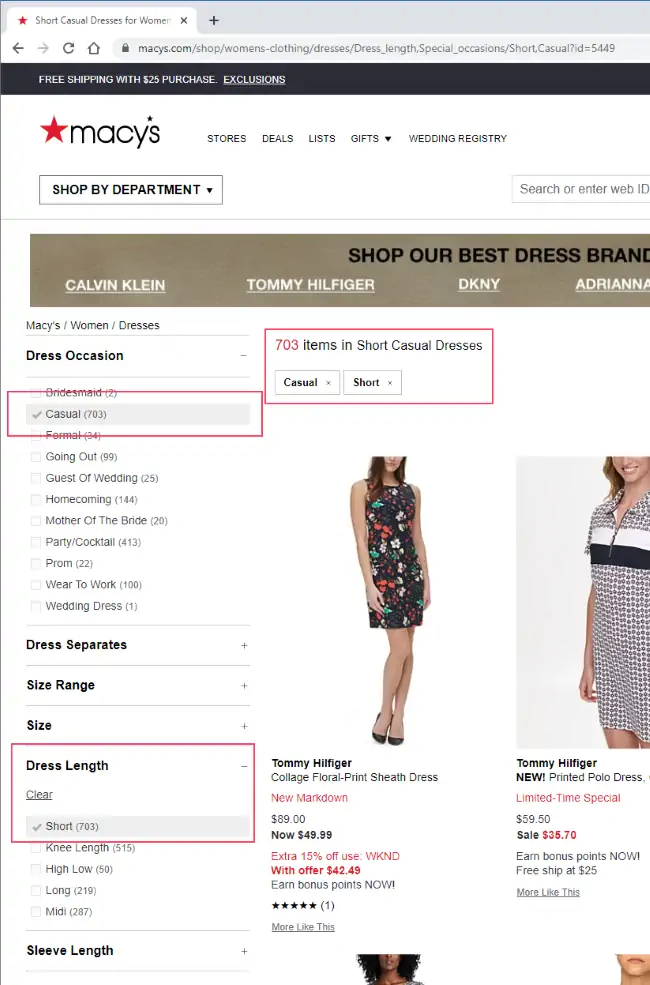Image resolution: width=650 pixels, height=985 pixels.
Task: Check the High Low length checkbox
Action: (x=36, y=869)
